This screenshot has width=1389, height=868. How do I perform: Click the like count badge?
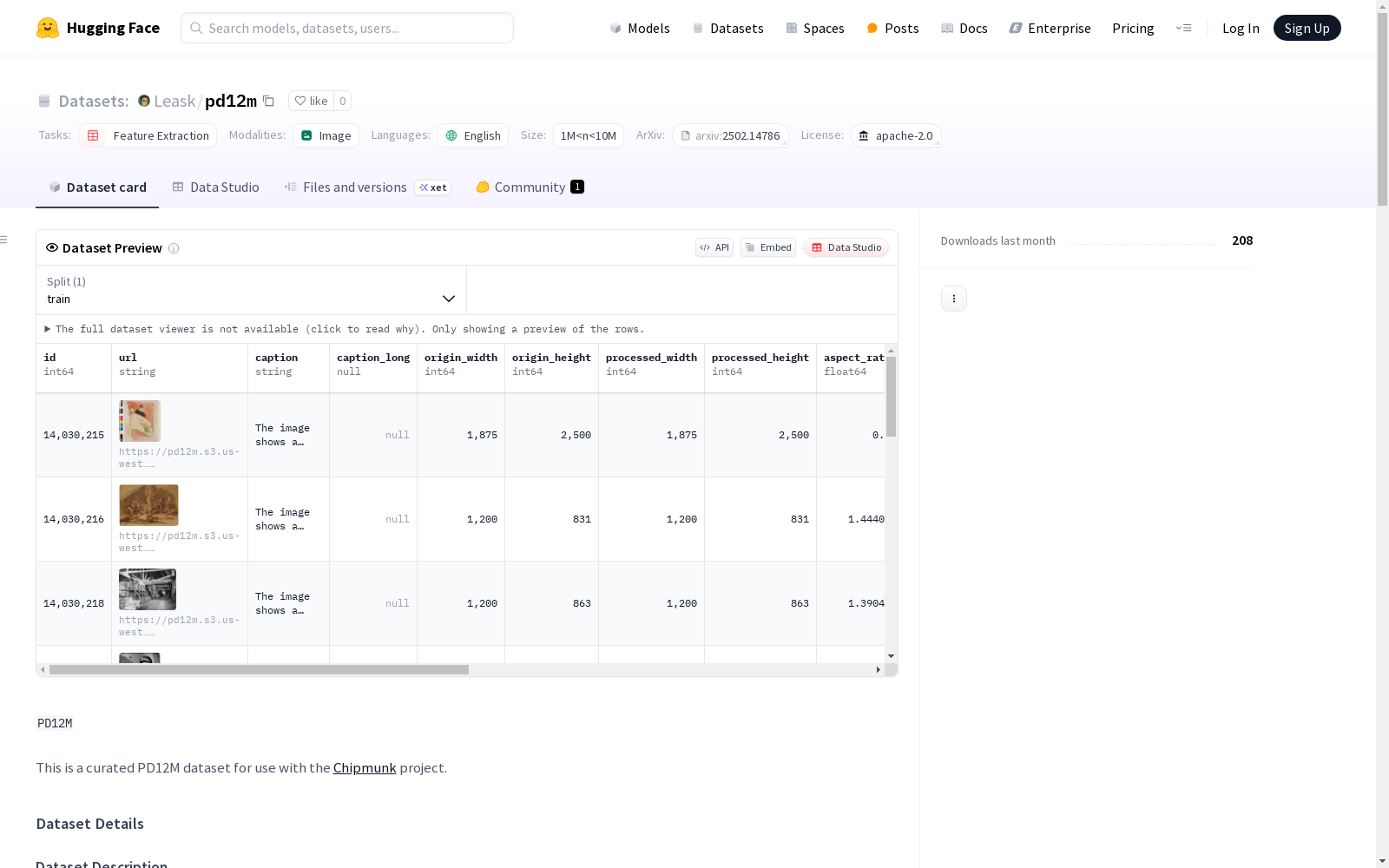pos(343,101)
